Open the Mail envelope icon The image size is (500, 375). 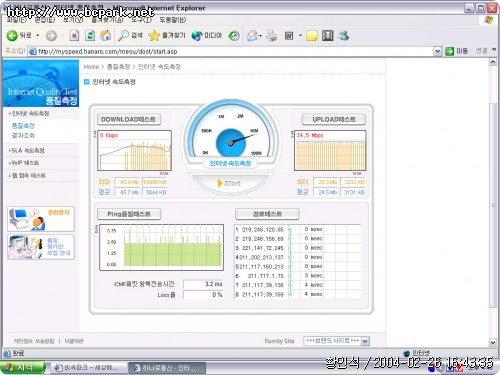[x=252, y=36]
